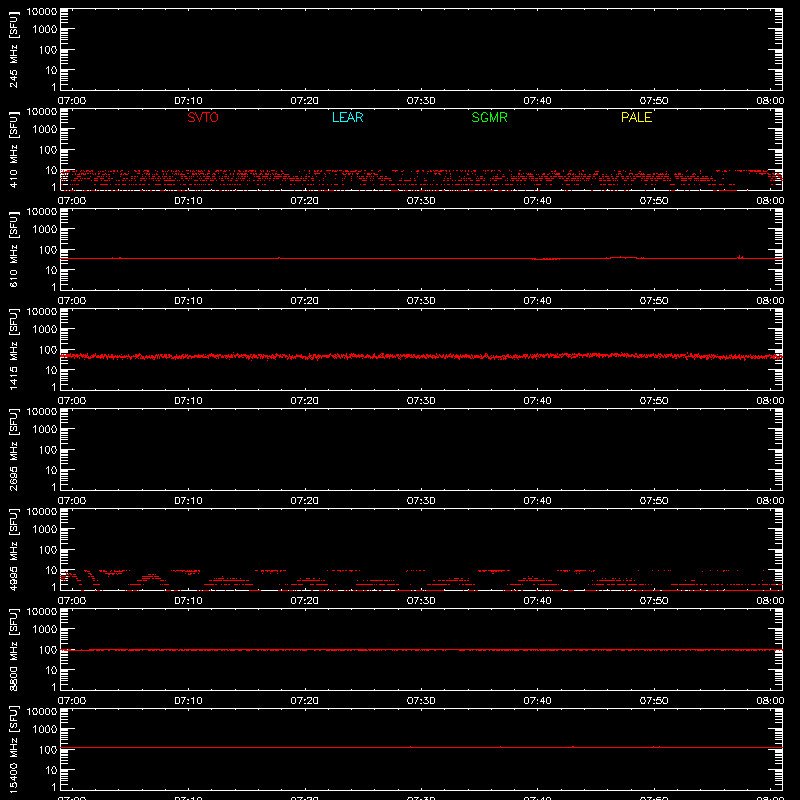Click the red flux trace in the 1415 MHz panel
Screen dimensions: 800x800
(x=421, y=356)
